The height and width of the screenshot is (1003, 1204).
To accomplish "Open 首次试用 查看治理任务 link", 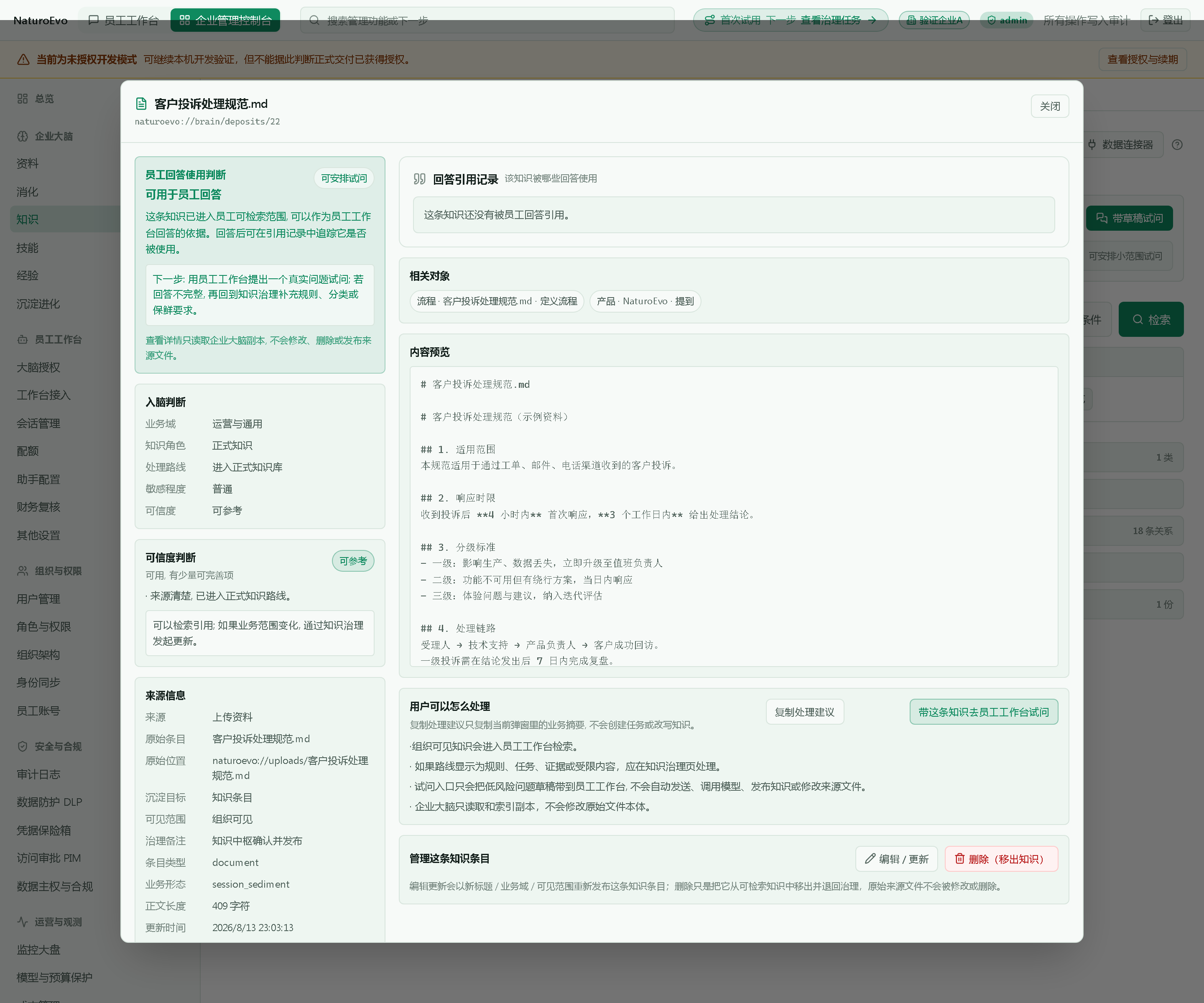I will pos(790,20).
